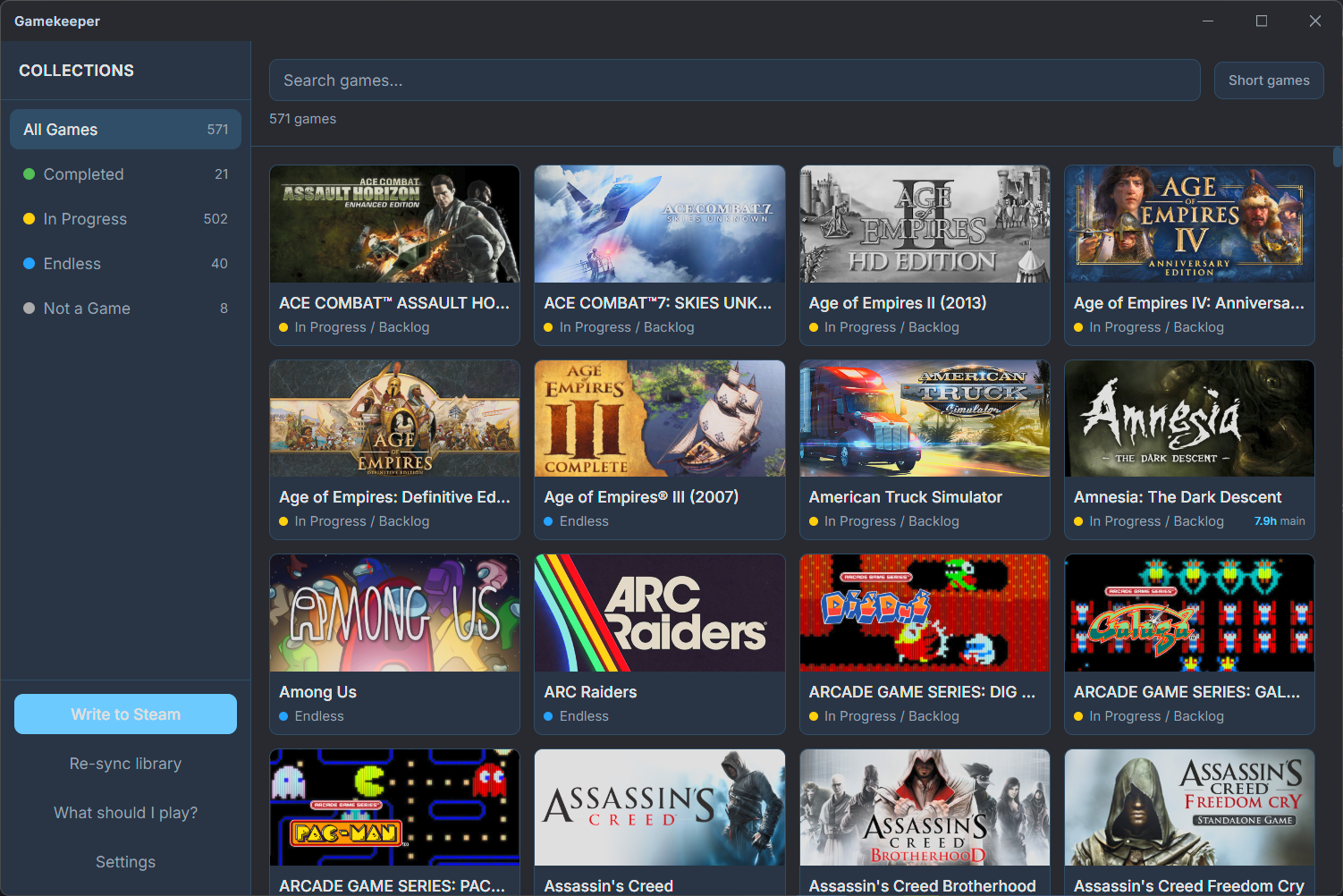1343x896 pixels.
Task: Open Age of Empires III Complete cover
Action: (x=660, y=418)
